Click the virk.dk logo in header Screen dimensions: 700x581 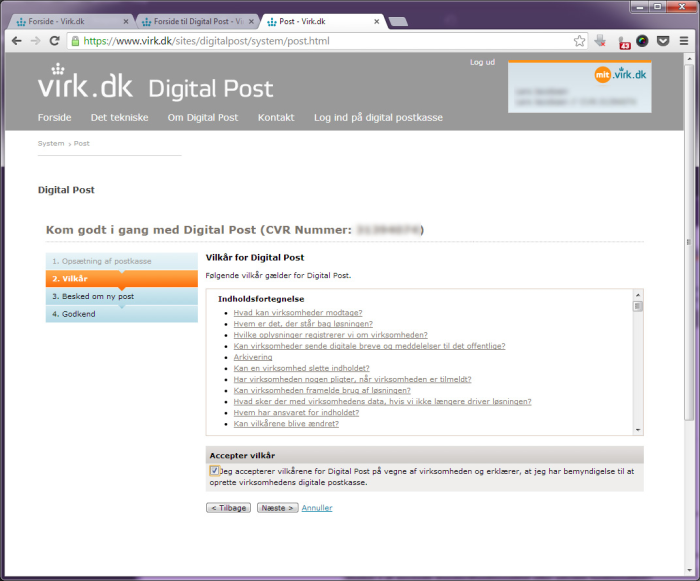click(x=85, y=81)
